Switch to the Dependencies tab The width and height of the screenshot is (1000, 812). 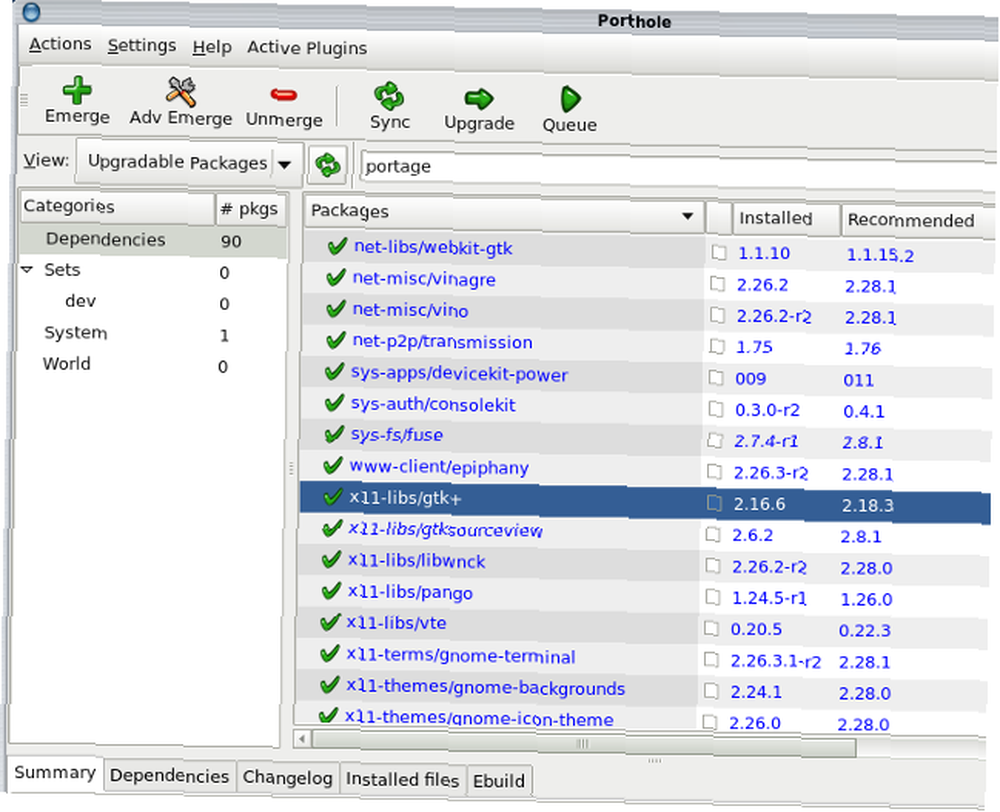[x=169, y=776]
